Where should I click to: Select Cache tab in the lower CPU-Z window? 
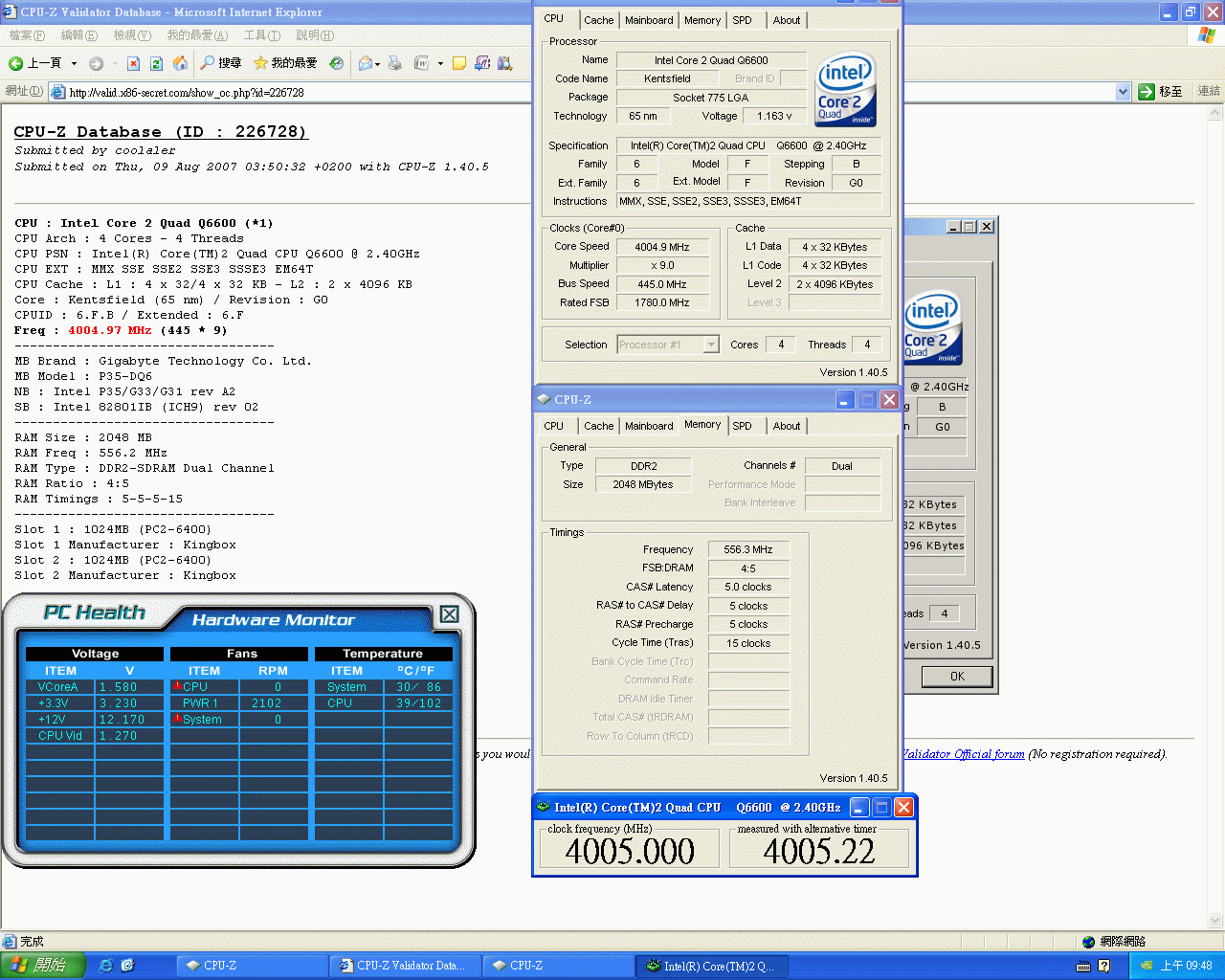tap(599, 426)
